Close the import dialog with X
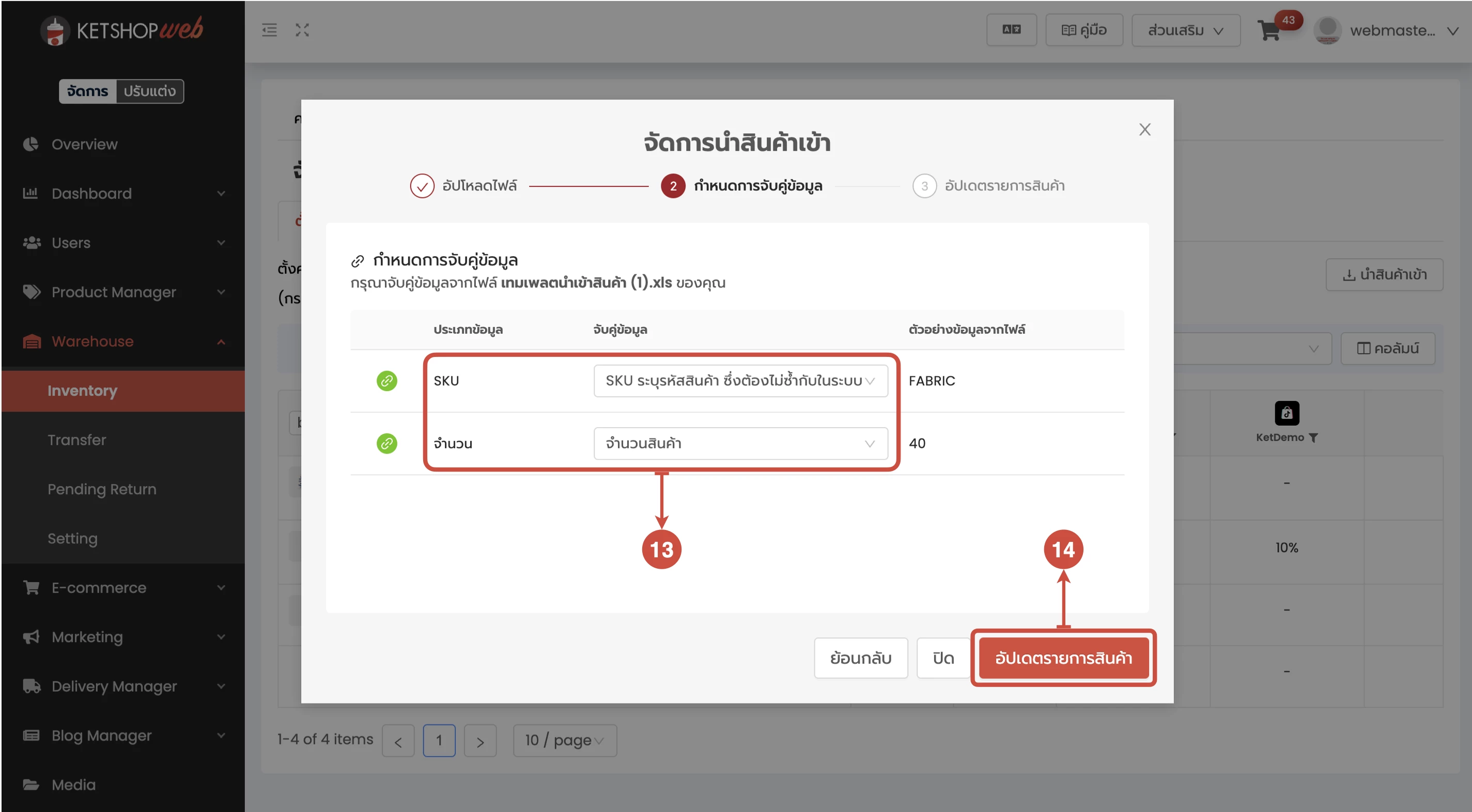Viewport: 1472px width, 812px height. coord(1144,130)
